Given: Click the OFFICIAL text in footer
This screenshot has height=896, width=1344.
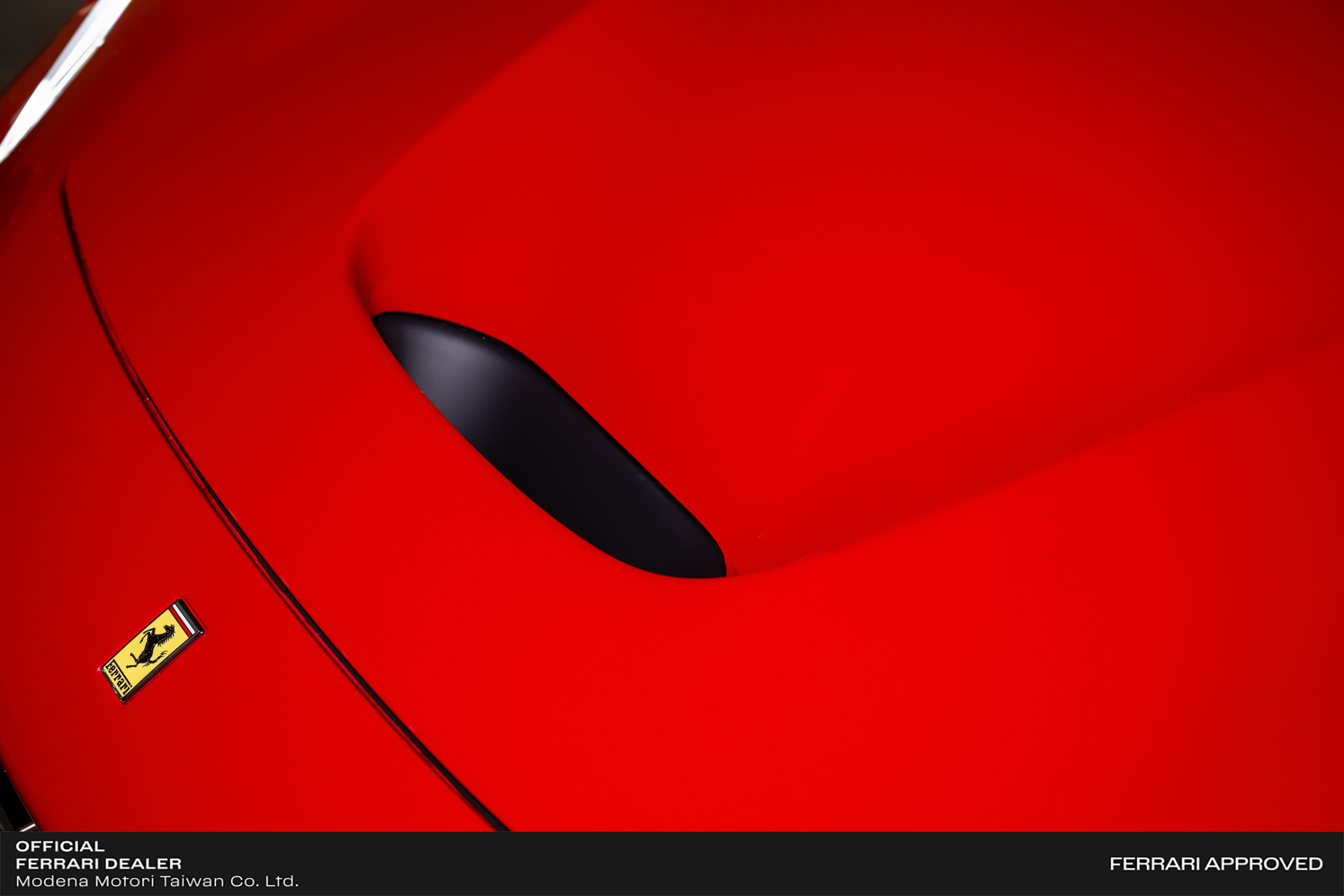Looking at the screenshot, I should (60, 846).
